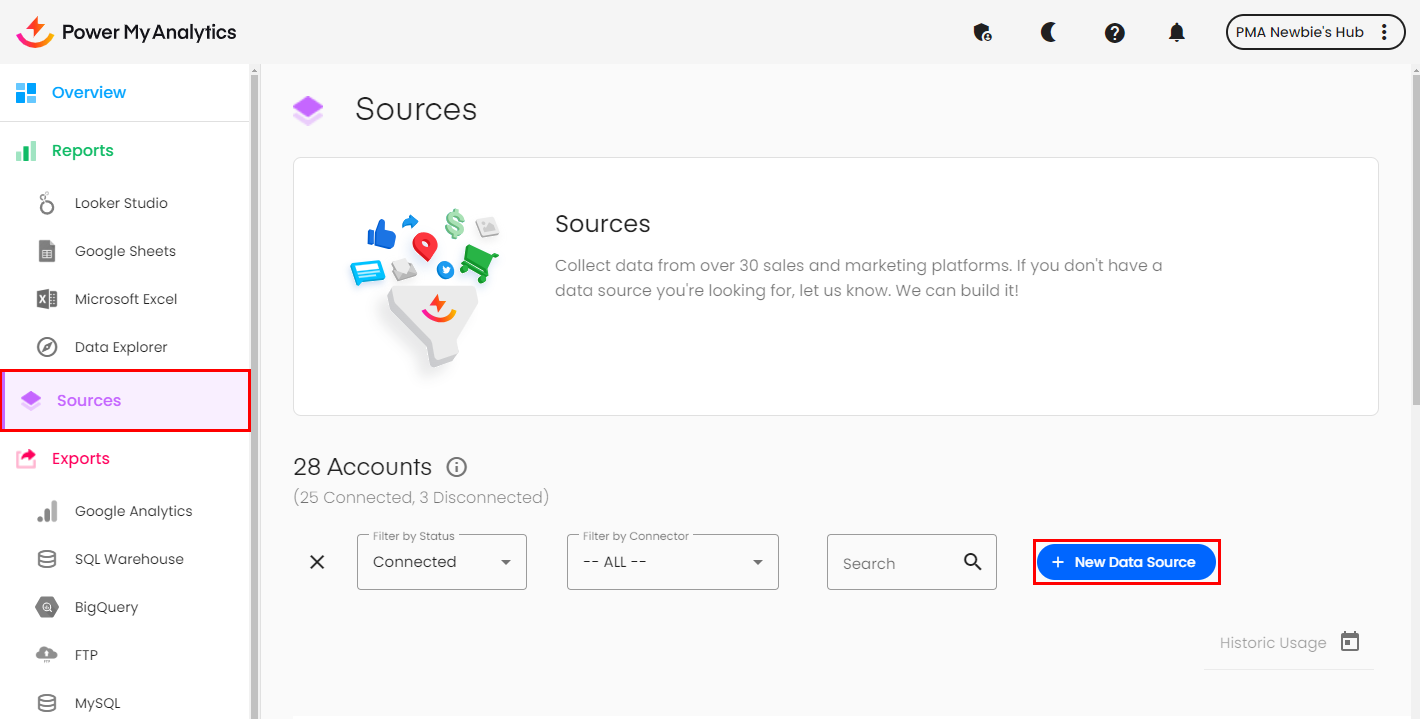
Task: Clear filters with the X icon
Action: click(x=317, y=562)
